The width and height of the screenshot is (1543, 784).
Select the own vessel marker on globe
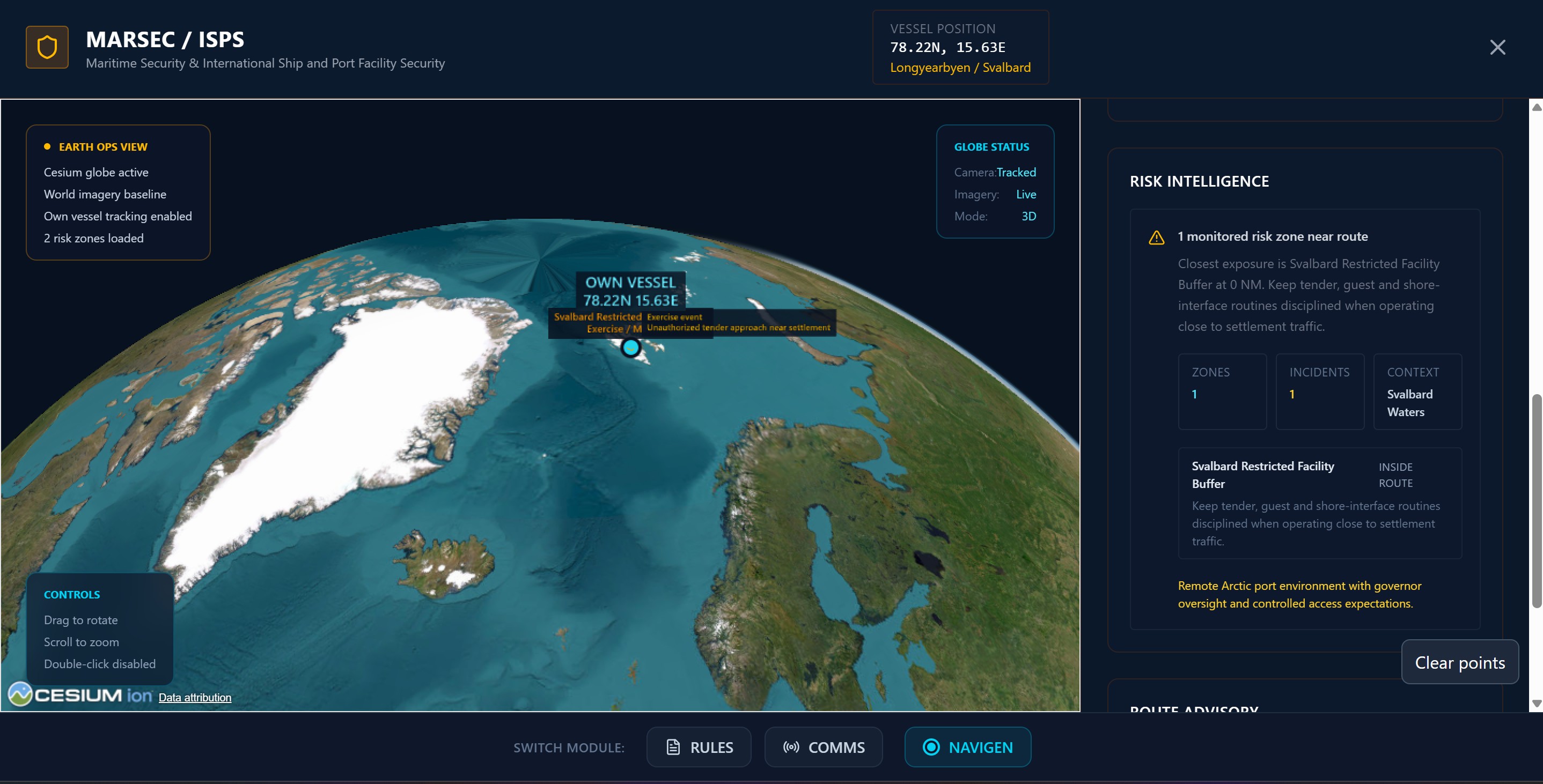[x=630, y=347]
